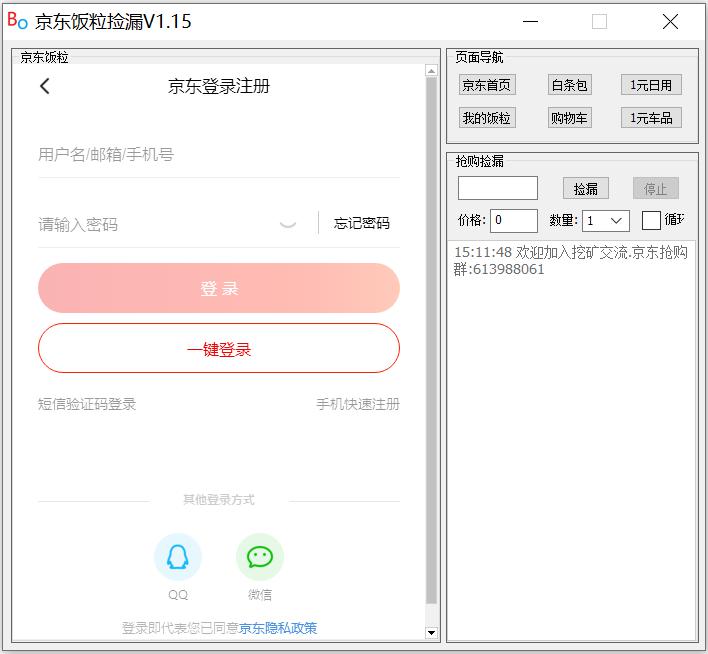Image resolution: width=708 pixels, height=654 pixels.
Task: Open the 数量 quantity dropdown
Action: coord(606,220)
